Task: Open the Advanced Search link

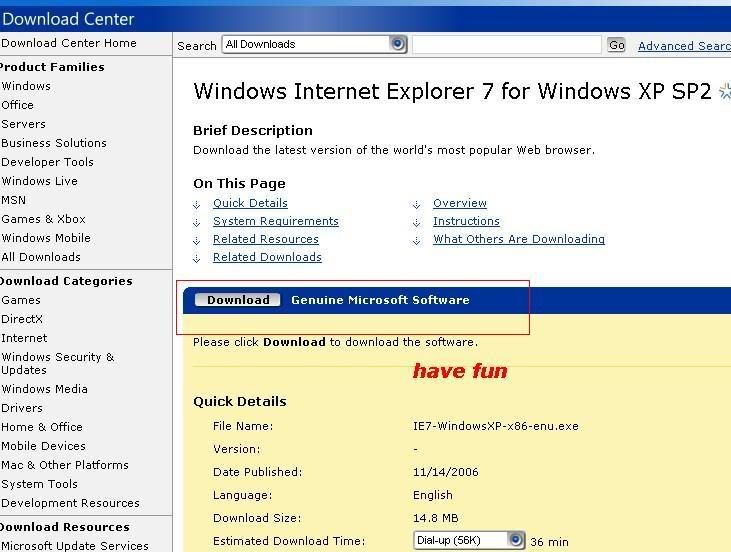Action: (x=684, y=46)
